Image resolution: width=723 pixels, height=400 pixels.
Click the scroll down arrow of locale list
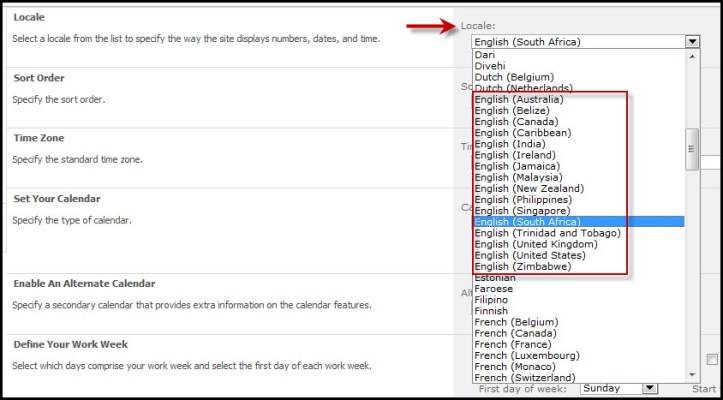pos(690,377)
